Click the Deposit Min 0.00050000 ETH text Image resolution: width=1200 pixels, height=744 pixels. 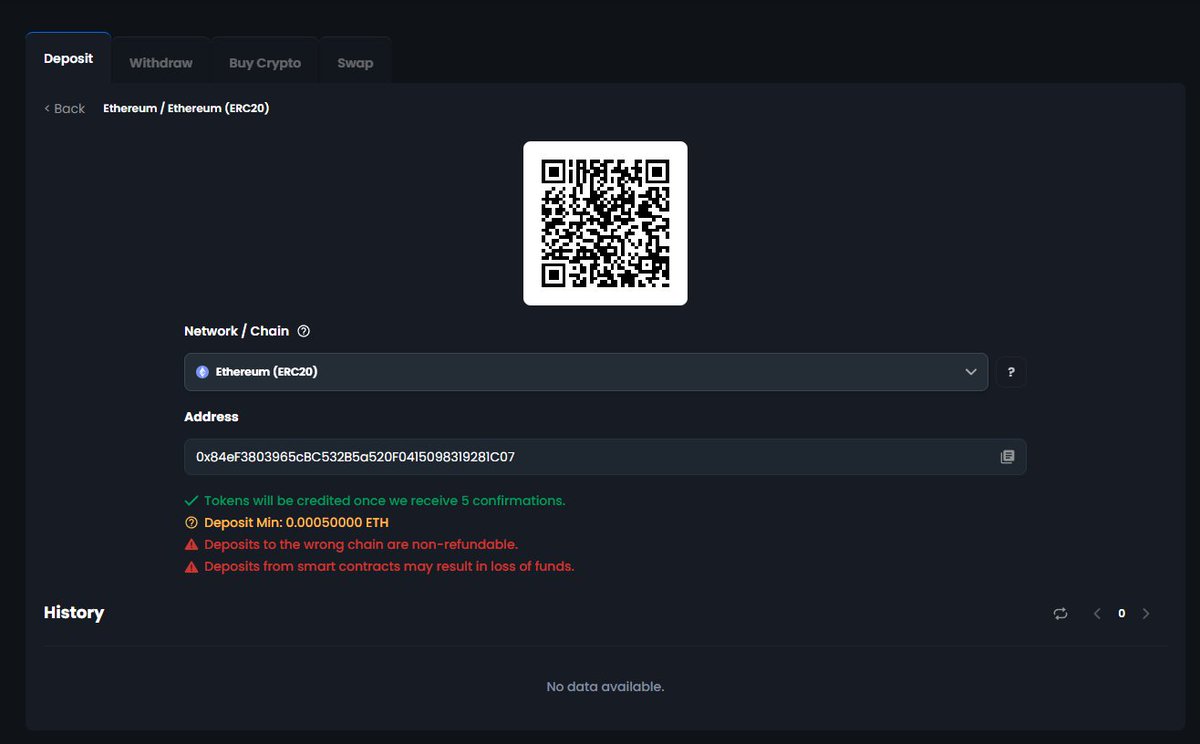tap(296, 523)
